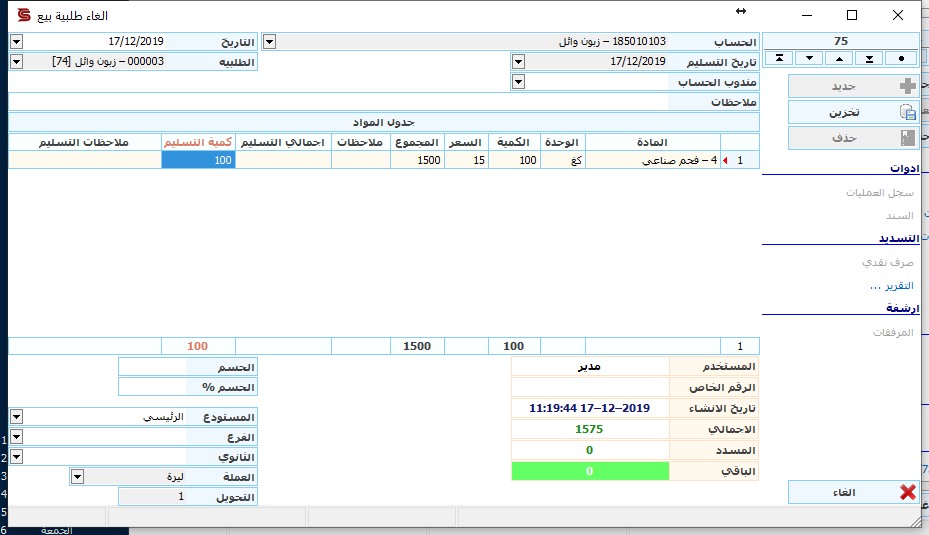Click the single down-arrow record navigation button

coord(809,58)
